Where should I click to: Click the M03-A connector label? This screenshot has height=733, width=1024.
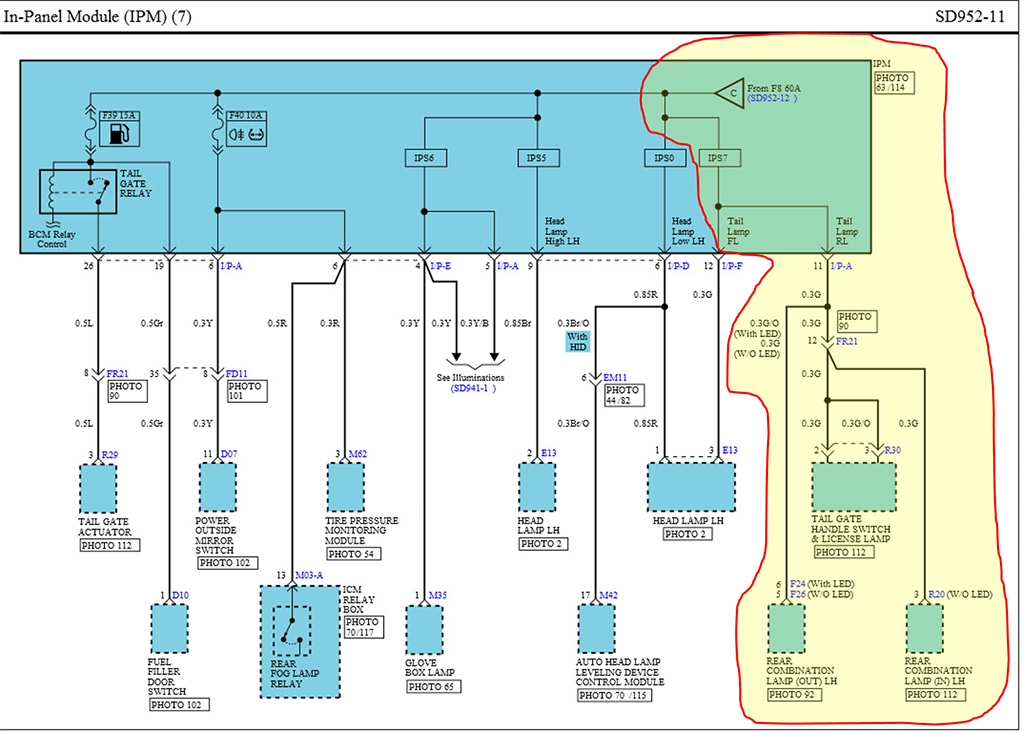pos(310,575)
